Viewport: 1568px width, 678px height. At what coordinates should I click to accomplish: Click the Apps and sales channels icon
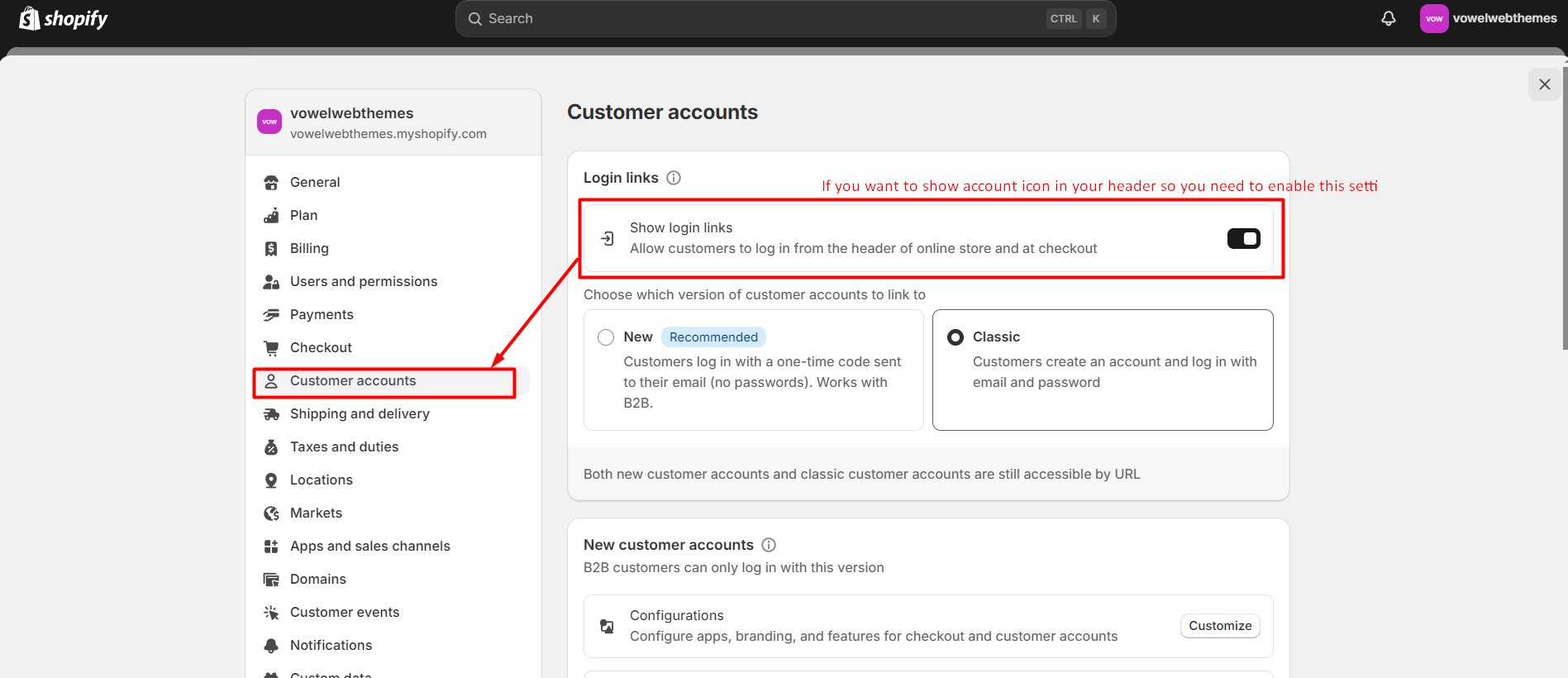(x=271, y=547)
